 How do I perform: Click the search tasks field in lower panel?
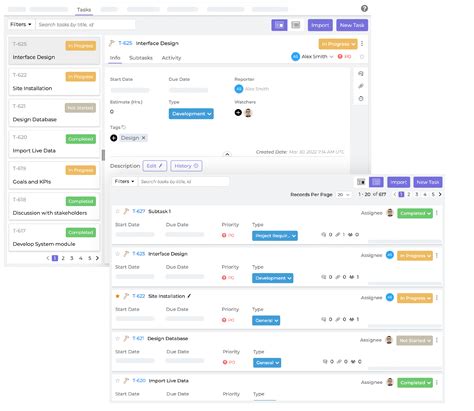point(184,181)
